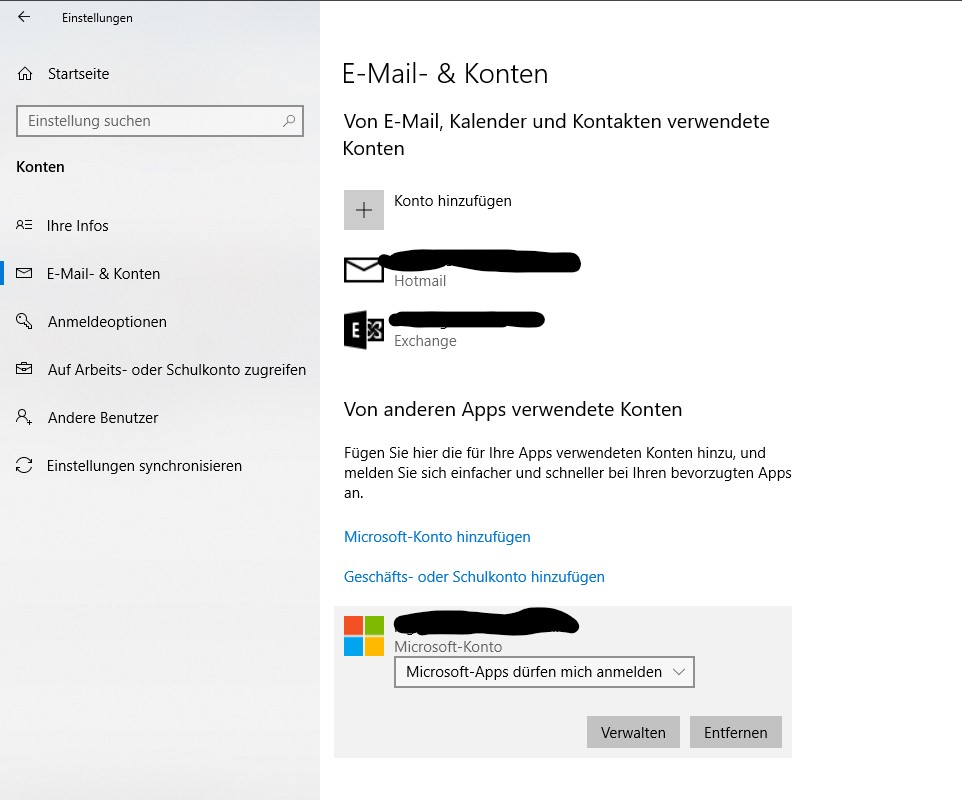
Task: Open 'Auf Arbeits- oder Schulkonto zugreifen'
Action: click(177, 370)
